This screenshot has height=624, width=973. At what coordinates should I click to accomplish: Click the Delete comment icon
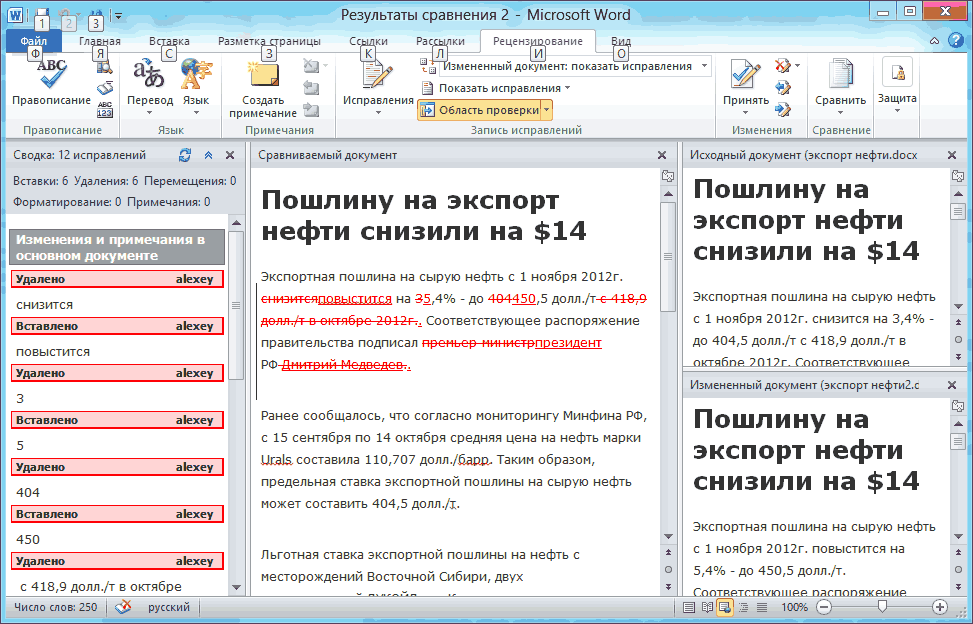point(311,66)
